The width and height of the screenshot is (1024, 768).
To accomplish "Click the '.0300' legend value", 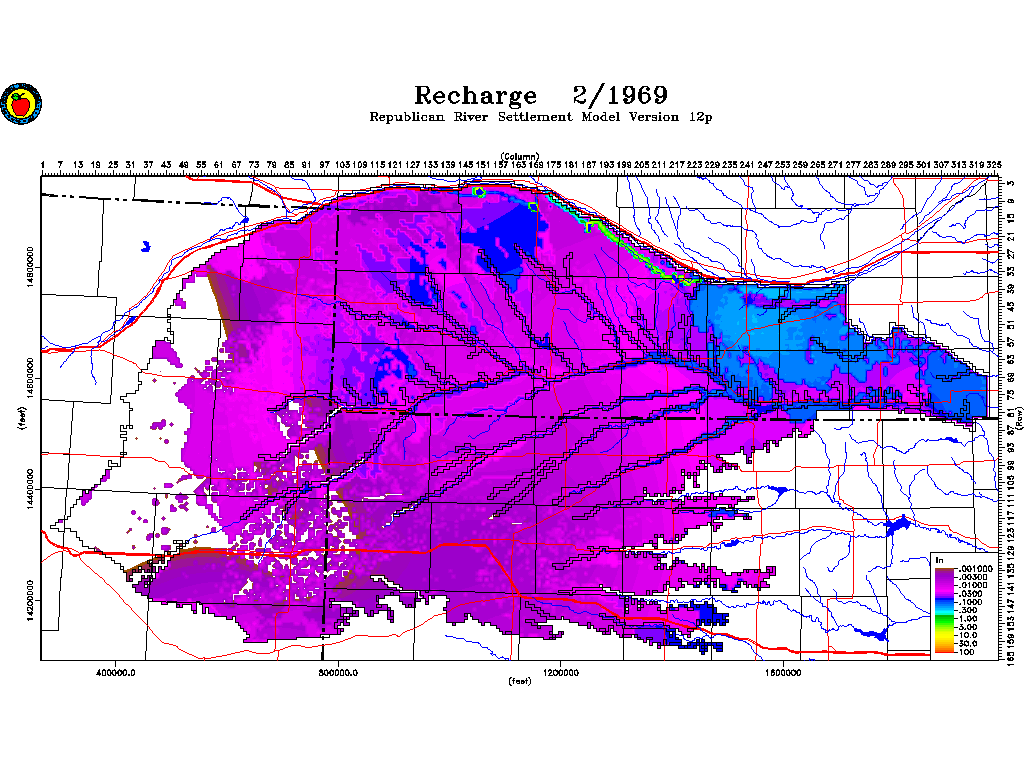I will [x=970, y=594].
